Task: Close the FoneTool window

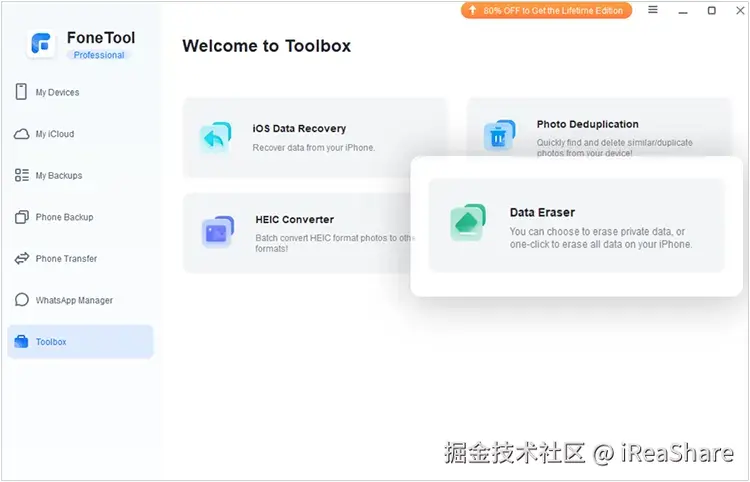Action: click(740, 10)
